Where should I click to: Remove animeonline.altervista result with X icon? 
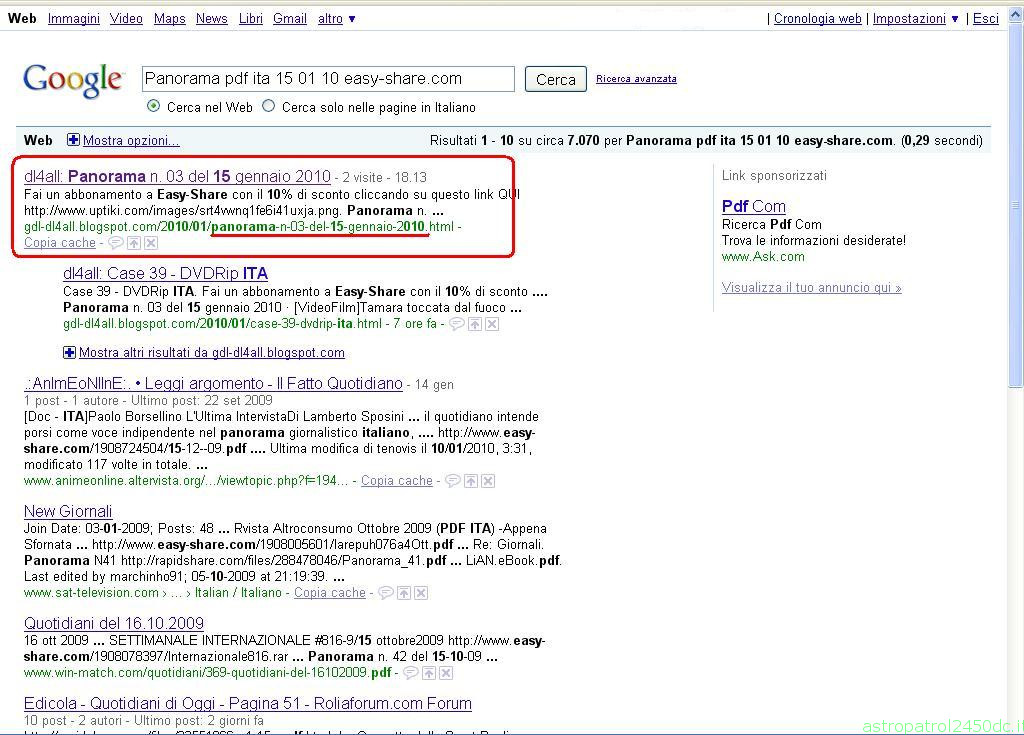pyautogui.click(x=488, y=481)
